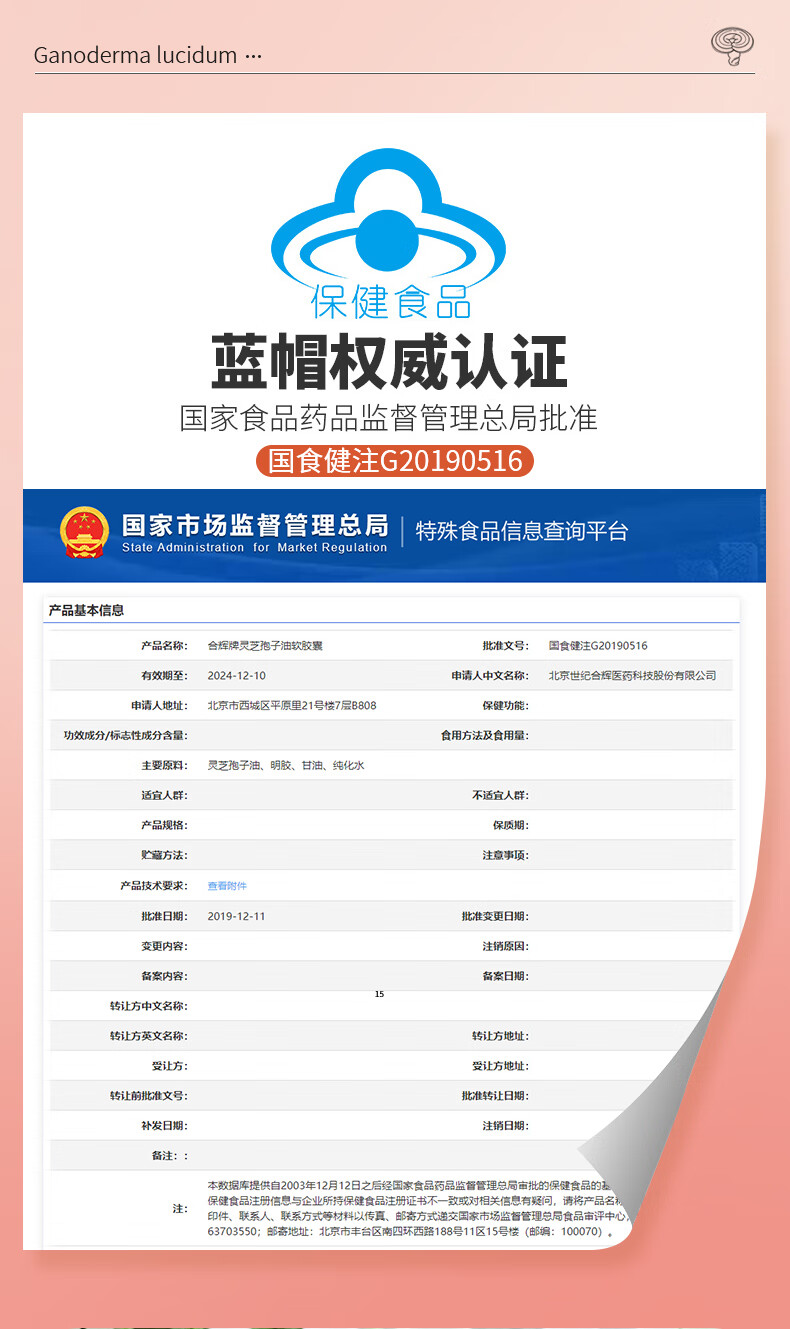Click the 备案日期 label

[505, 976]
